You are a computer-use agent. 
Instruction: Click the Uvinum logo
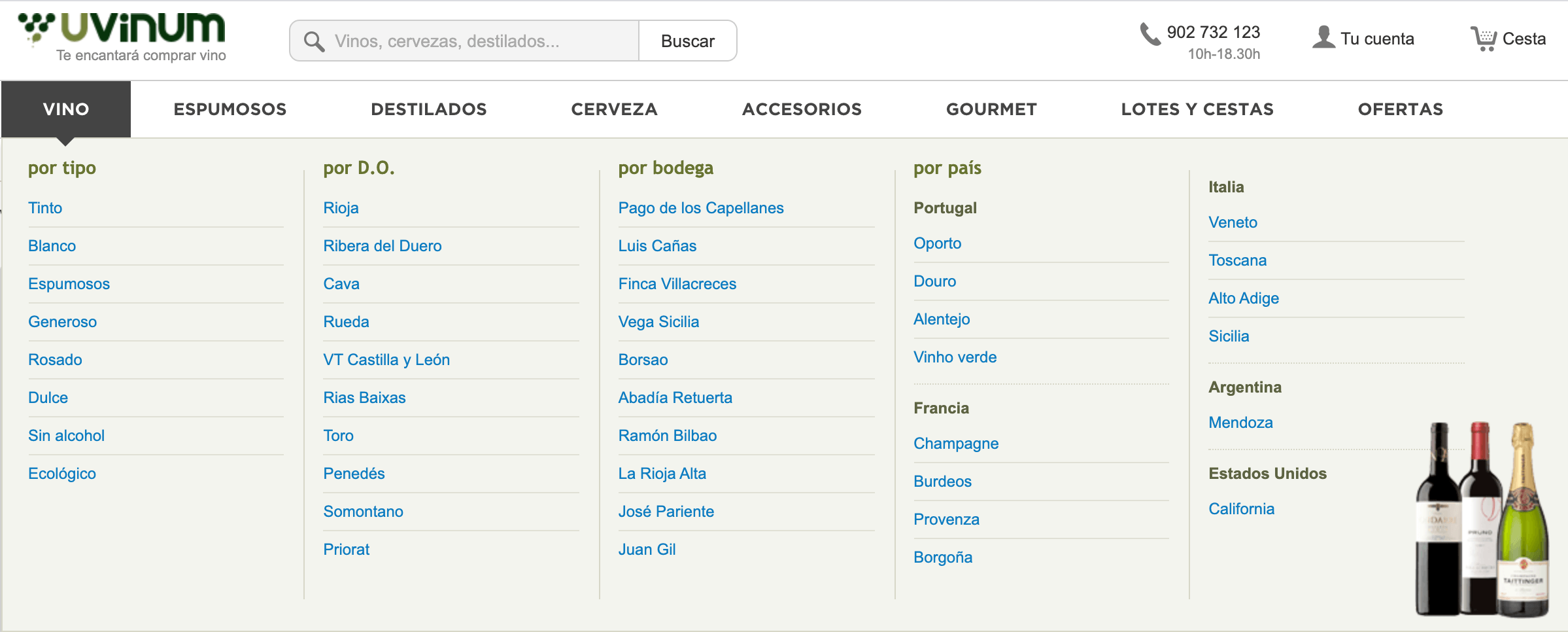point(123,37)
